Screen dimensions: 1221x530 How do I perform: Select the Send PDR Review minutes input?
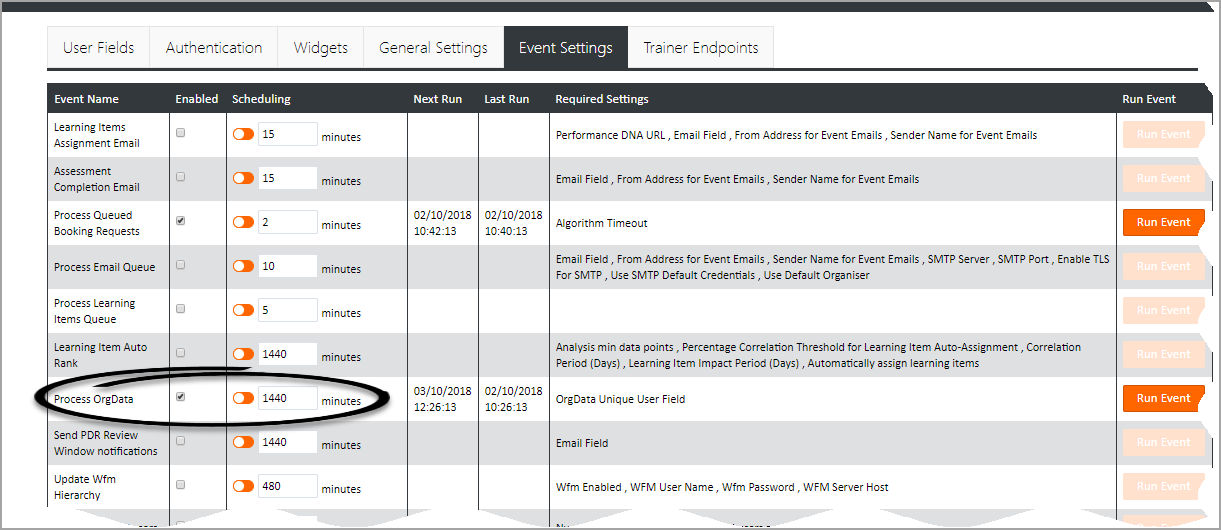click(287, 443)
